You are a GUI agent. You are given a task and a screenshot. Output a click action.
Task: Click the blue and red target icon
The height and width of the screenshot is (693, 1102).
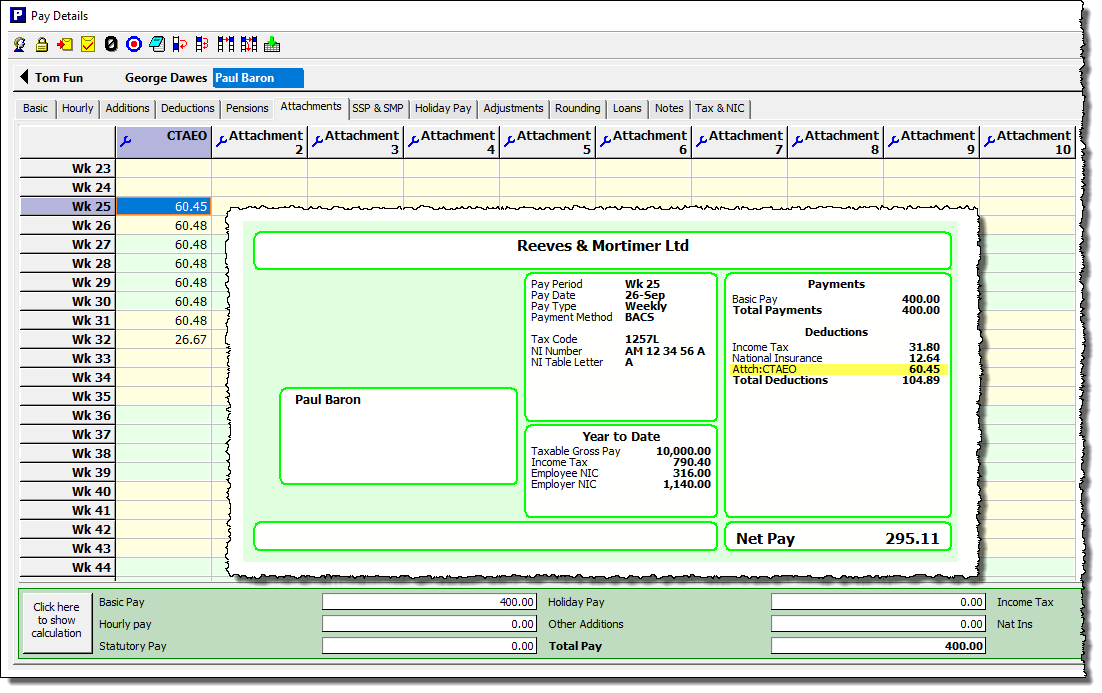pos(134,45)
